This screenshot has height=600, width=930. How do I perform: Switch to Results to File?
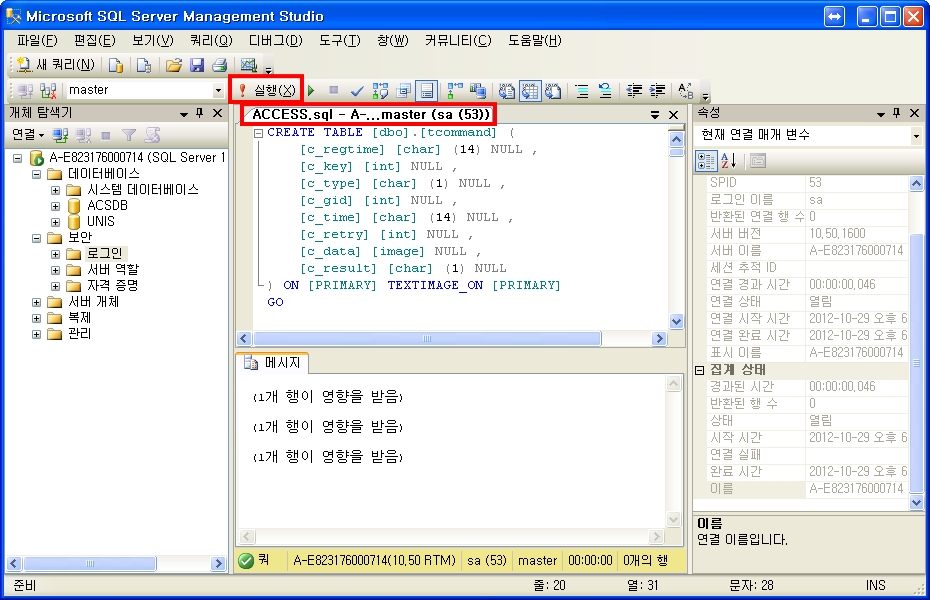(553, 91)
